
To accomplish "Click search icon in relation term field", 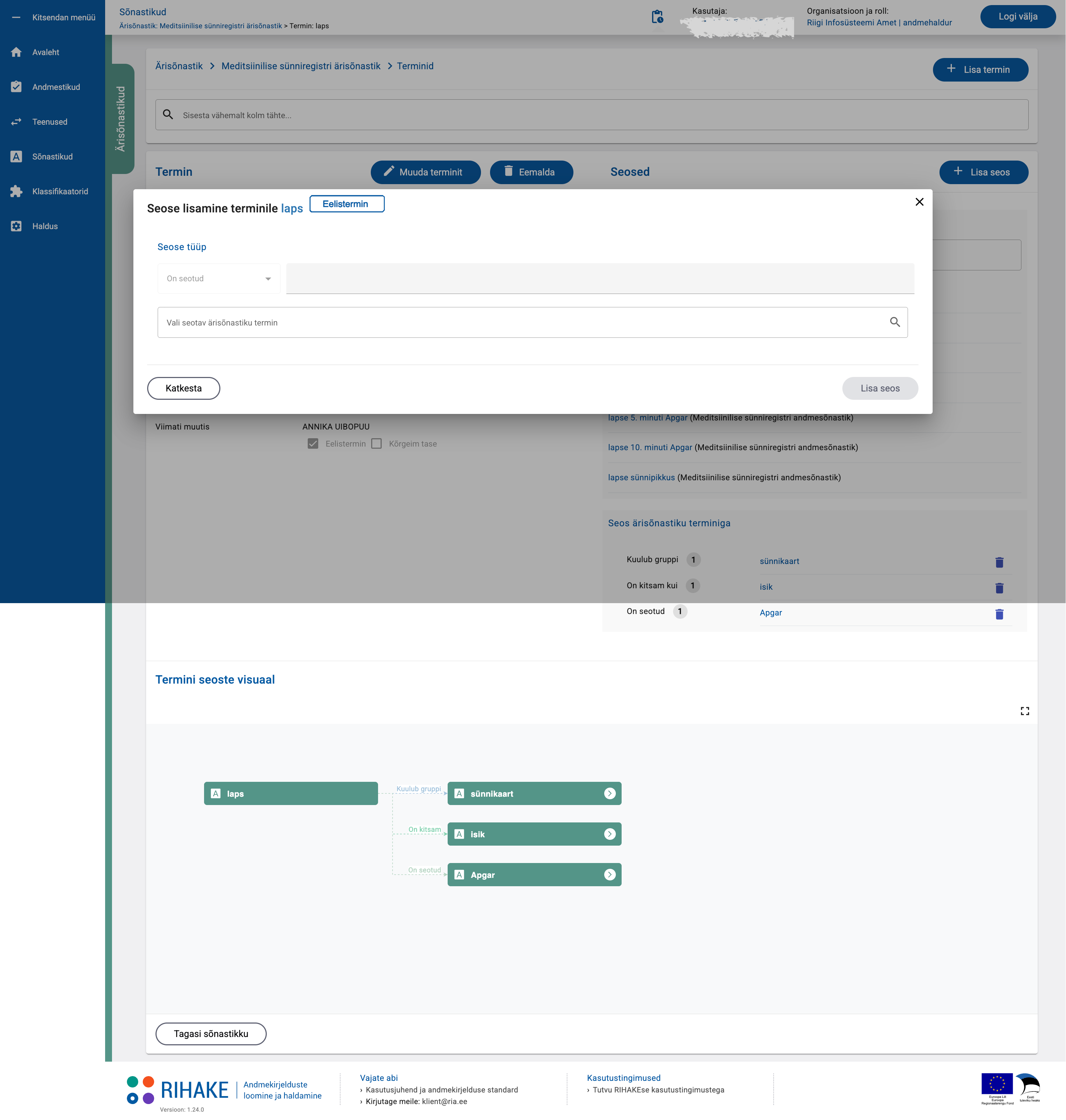I will click(x=895, y=322).
